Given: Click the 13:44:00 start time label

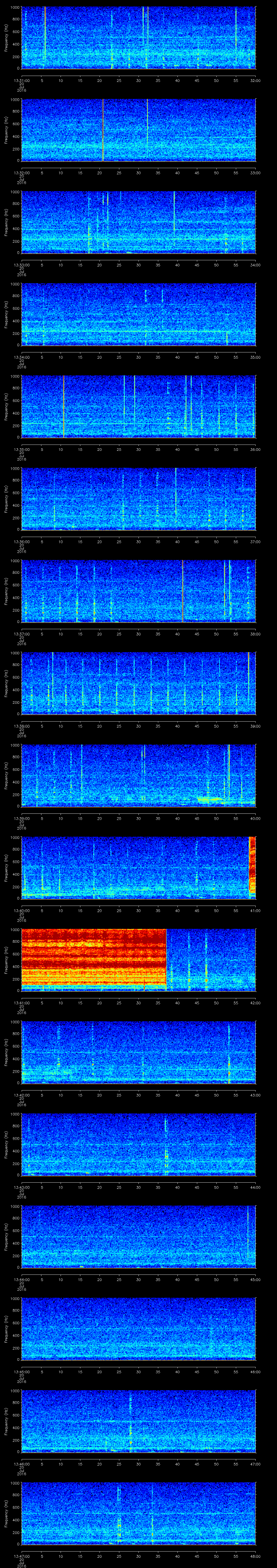Looking at the screenshot, I should pos(21,1279).
